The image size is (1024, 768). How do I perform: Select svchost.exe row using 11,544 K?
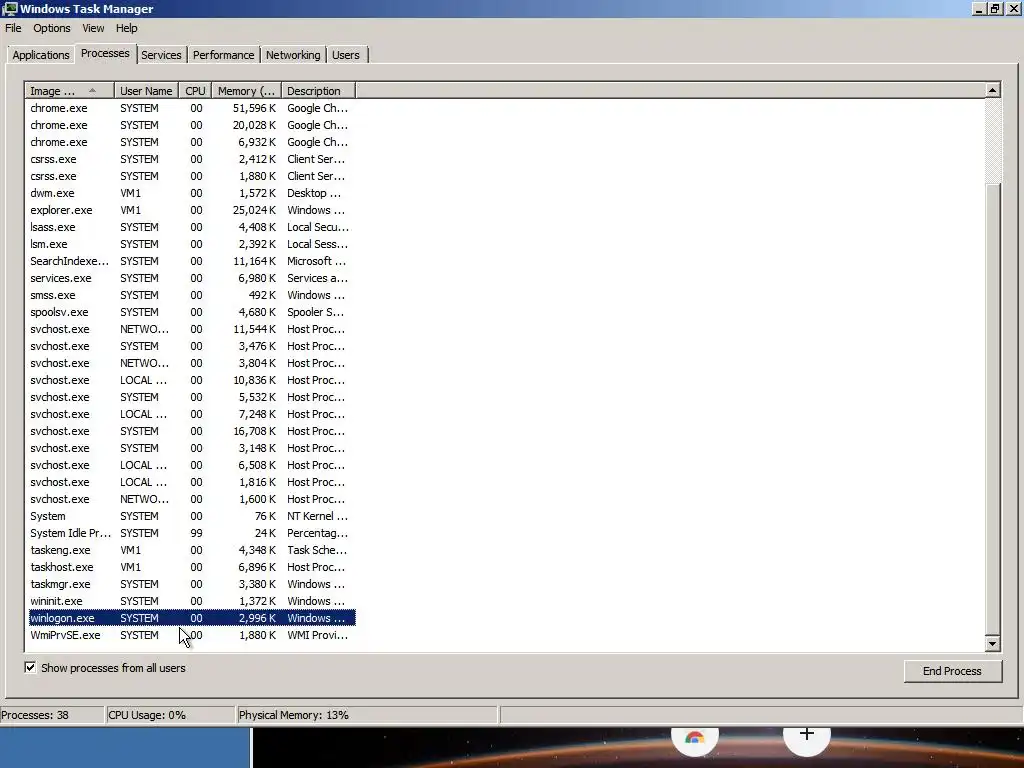click(192, 328)
